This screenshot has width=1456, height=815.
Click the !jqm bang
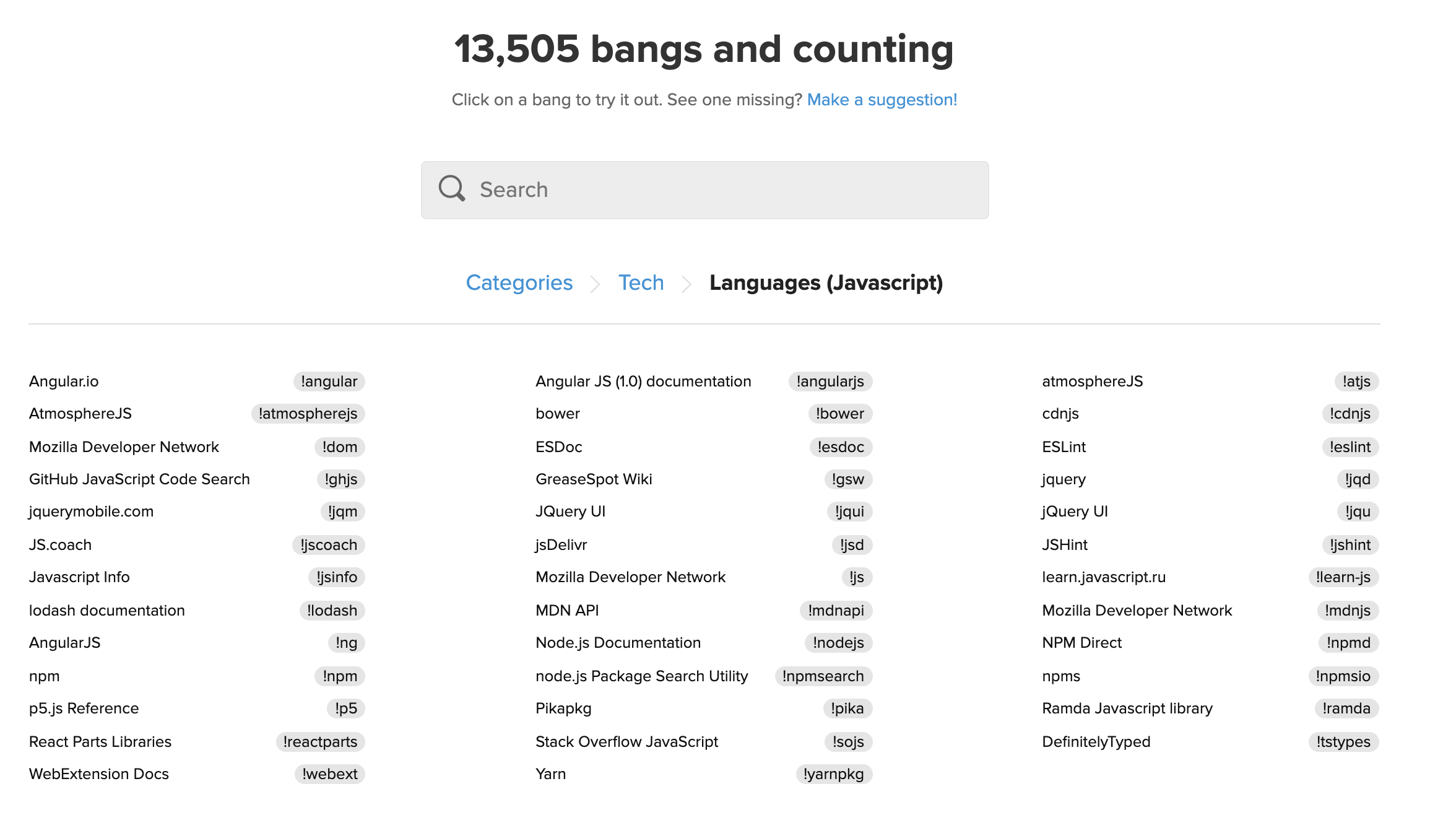(x=342, y=512)
